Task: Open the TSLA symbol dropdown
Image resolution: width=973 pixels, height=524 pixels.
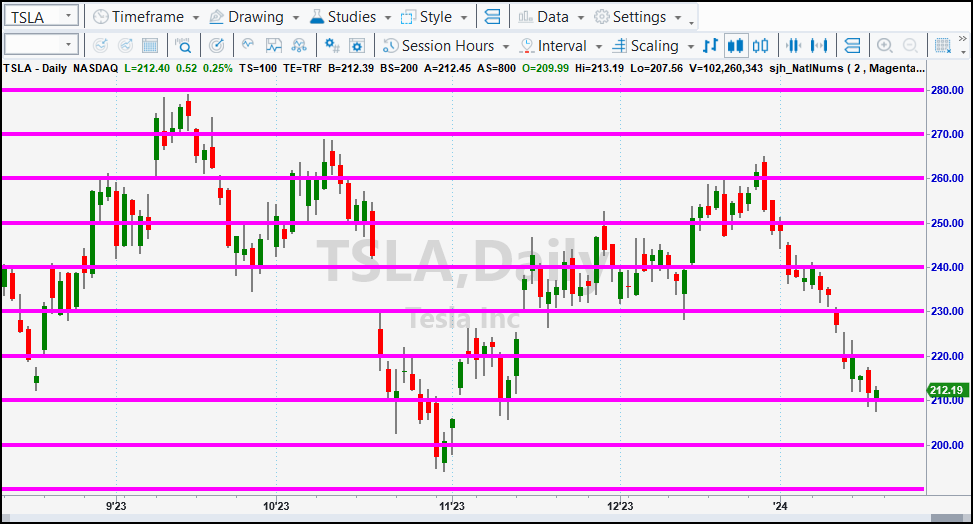Action: [70, 16]
